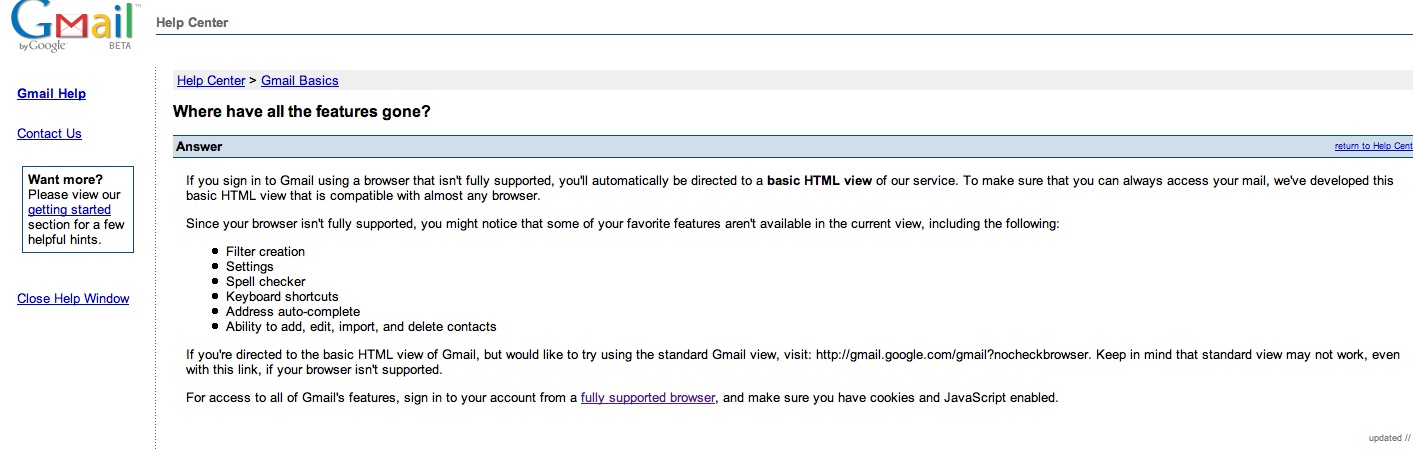The height and width of the screenshot is (451, 1413).
Task: Open Gmail Help in sidebar
Action: [x=52, y=94]
